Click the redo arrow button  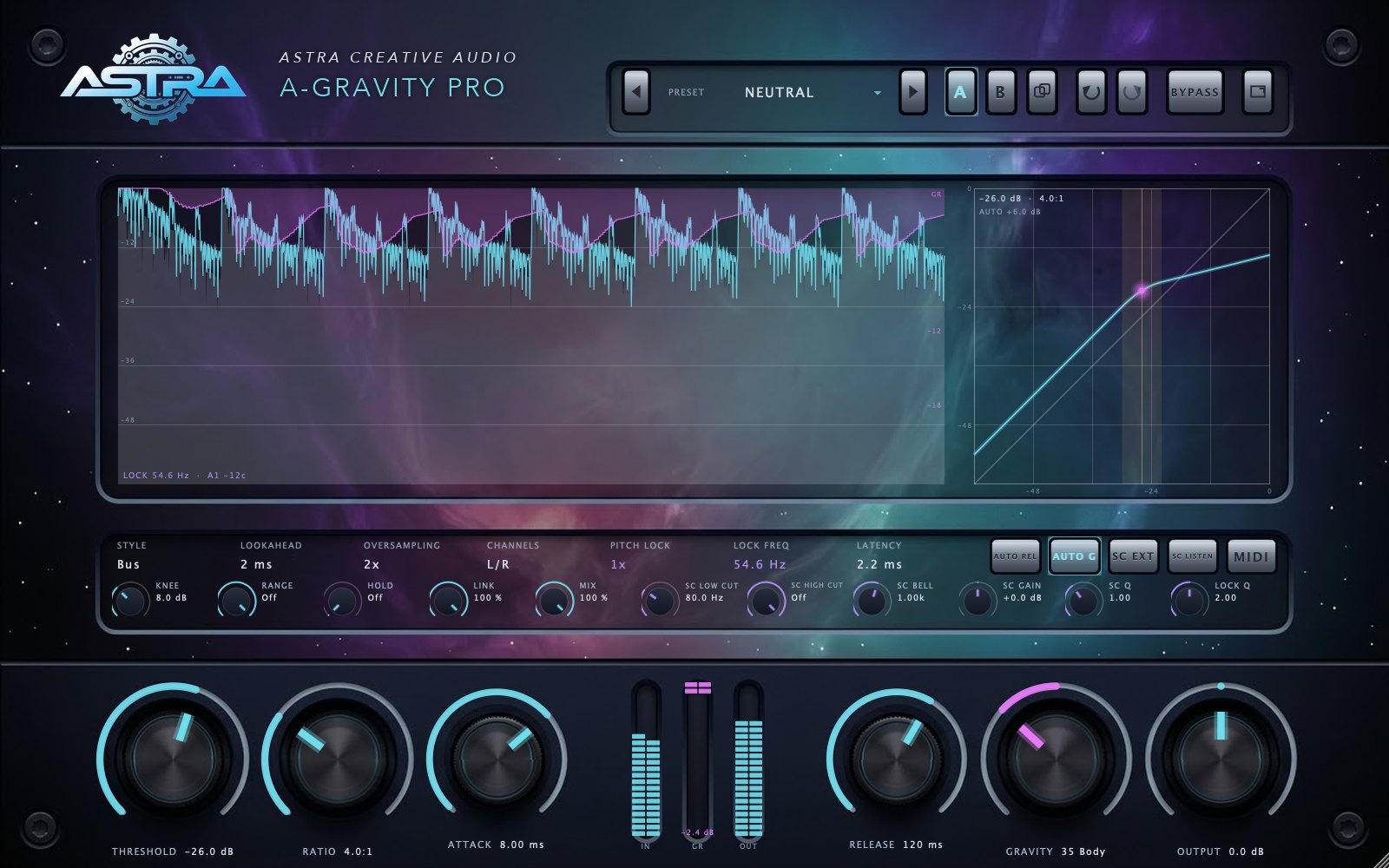[1131, 92]
